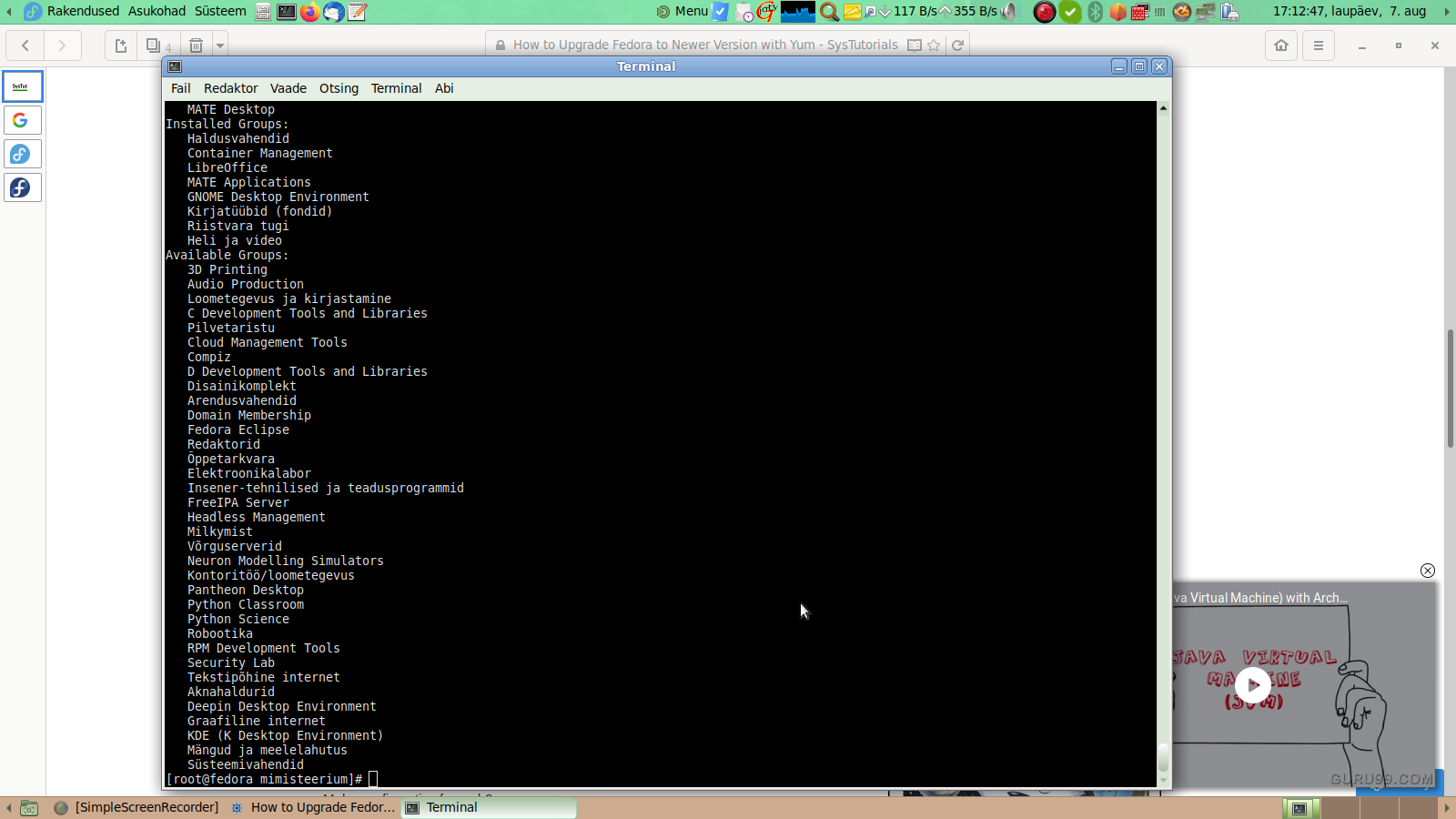1456x819 pixels.
Task: Reload the SysTutorials page
Action: click(957, 45)
